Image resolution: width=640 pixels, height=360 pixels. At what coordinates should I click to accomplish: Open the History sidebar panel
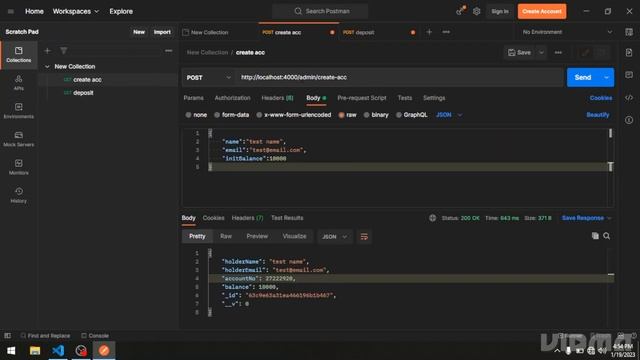[18, 196]
